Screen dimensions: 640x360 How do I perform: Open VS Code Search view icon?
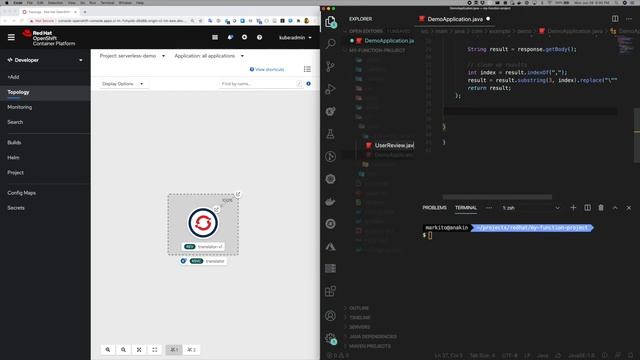coord(331,44)
